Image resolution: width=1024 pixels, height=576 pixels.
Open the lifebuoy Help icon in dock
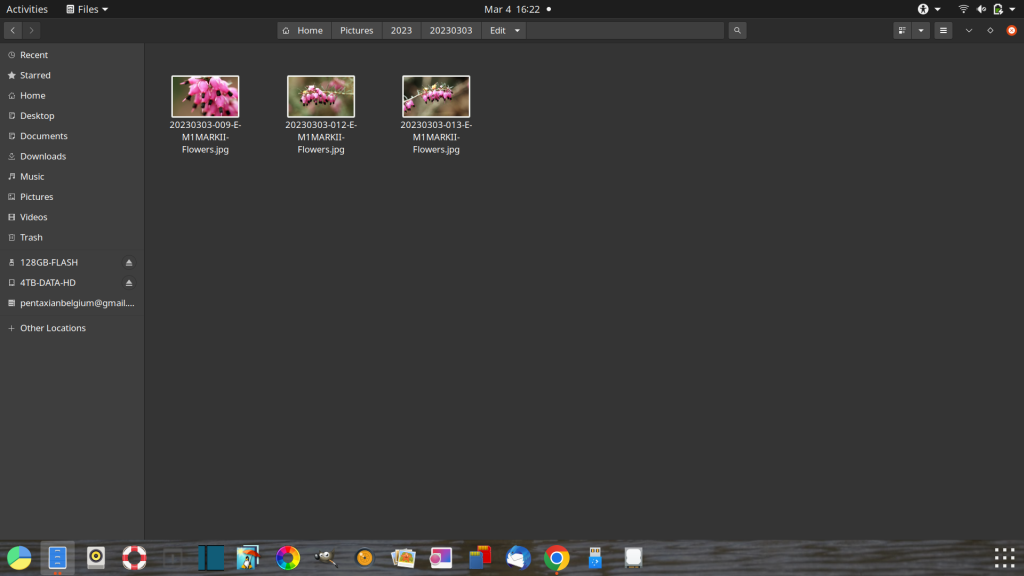[134, 558]
